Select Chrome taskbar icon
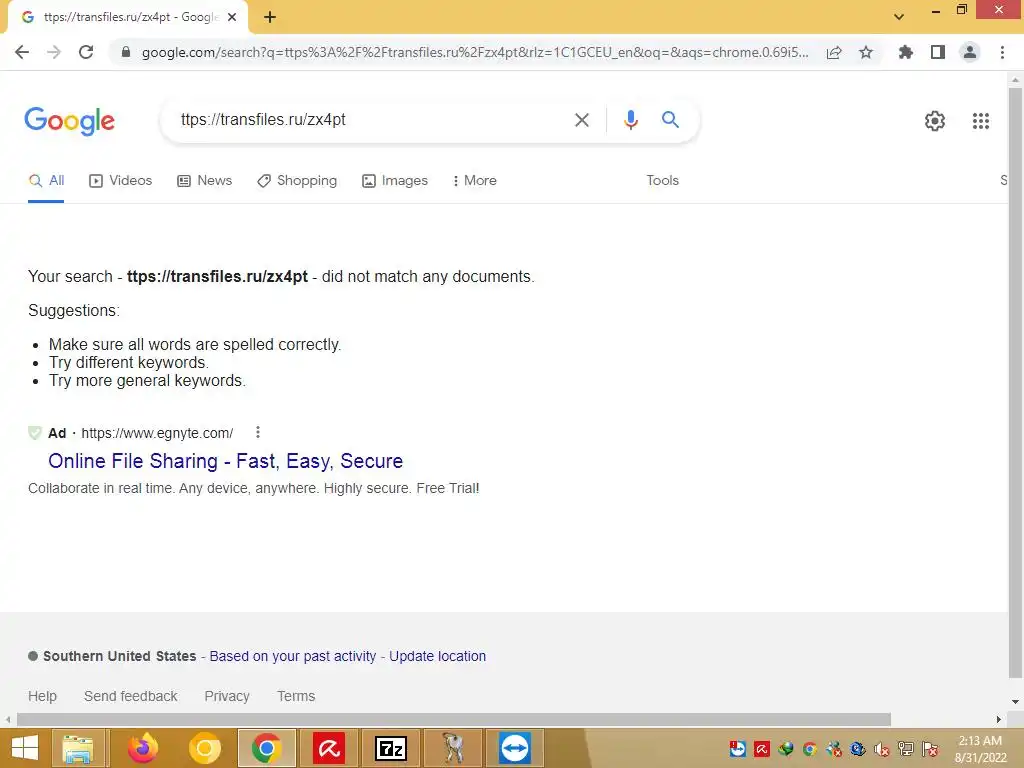This screenshot has height=768, width=1024. pyautogui.click(x=266, y=748)
